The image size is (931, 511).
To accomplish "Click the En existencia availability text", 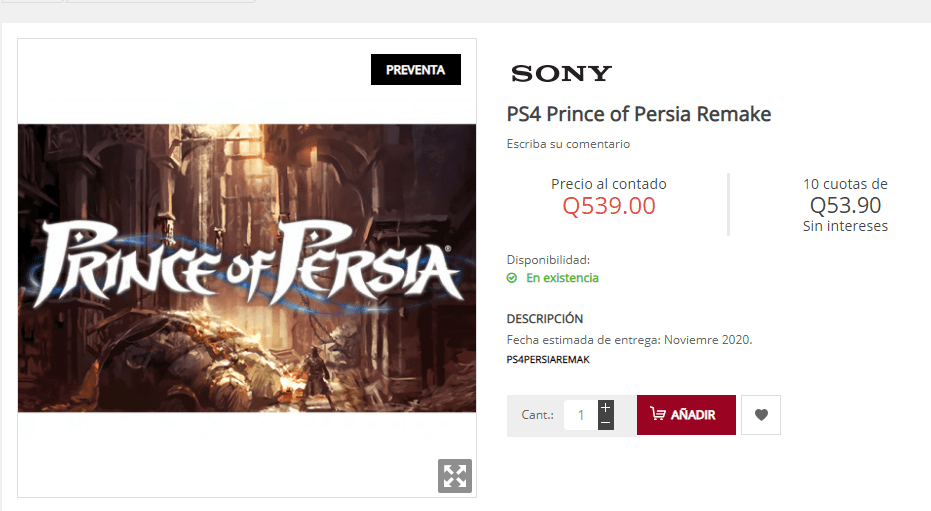I will pos(562,278).
